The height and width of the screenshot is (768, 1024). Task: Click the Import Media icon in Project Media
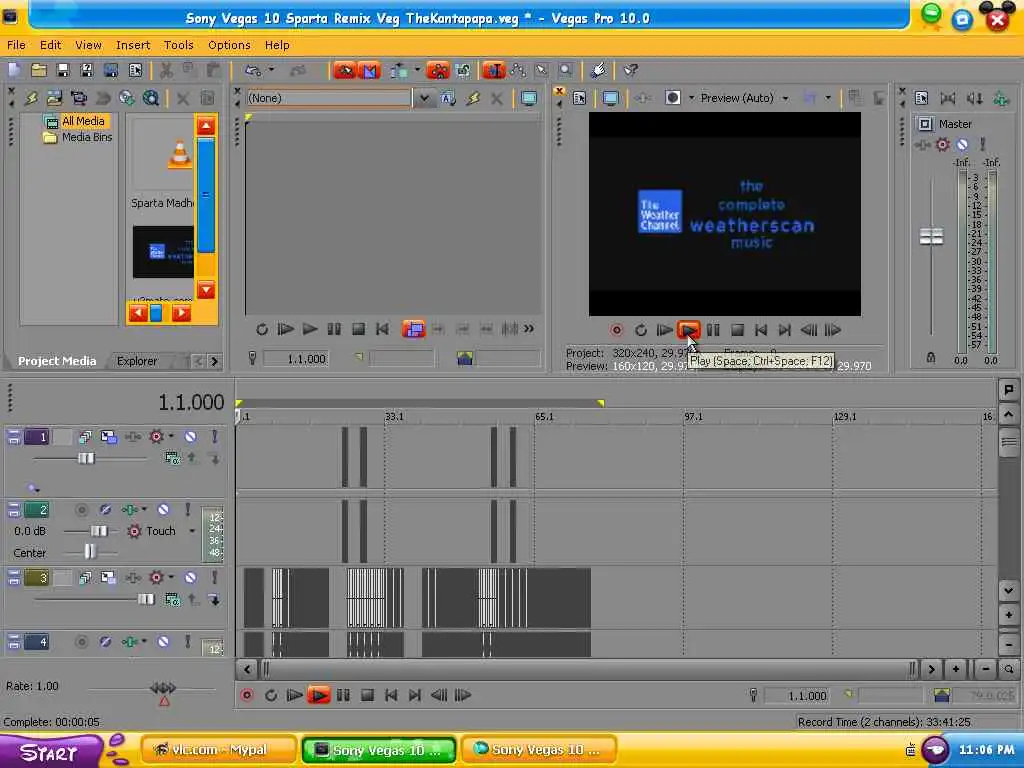(54, 98)
